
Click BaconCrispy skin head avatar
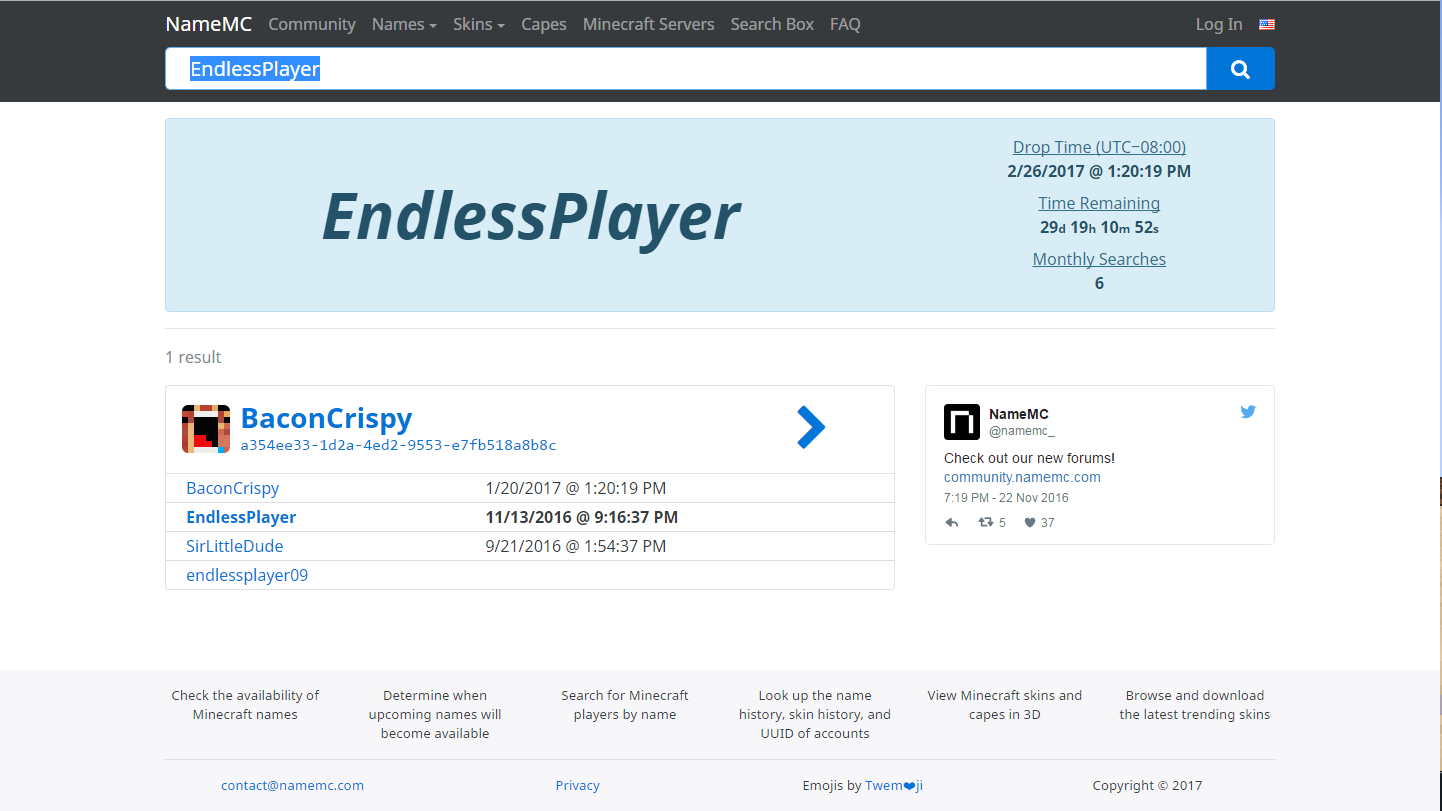coord(206,429)
